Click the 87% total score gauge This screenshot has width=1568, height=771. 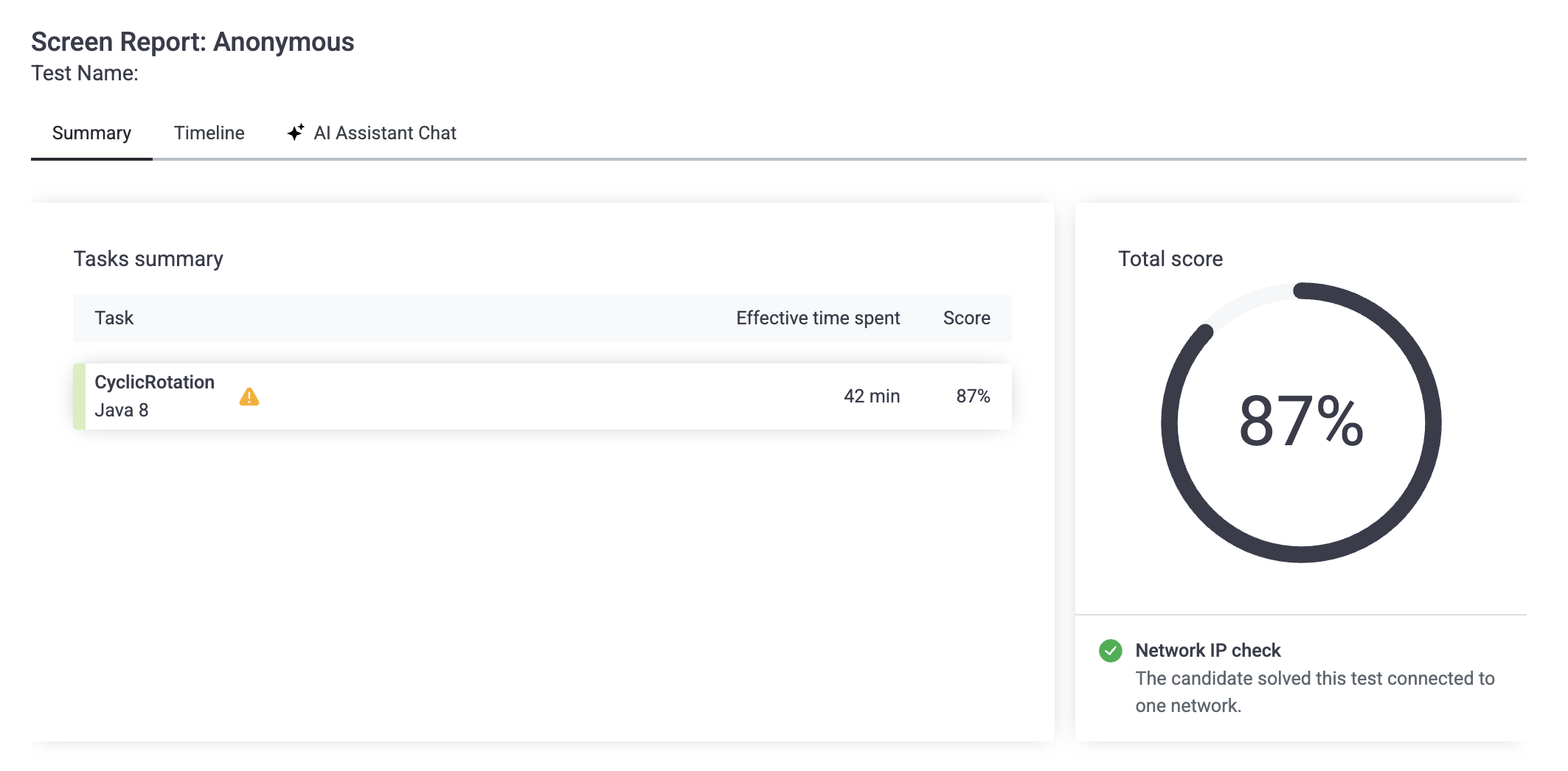(1300, 422)
